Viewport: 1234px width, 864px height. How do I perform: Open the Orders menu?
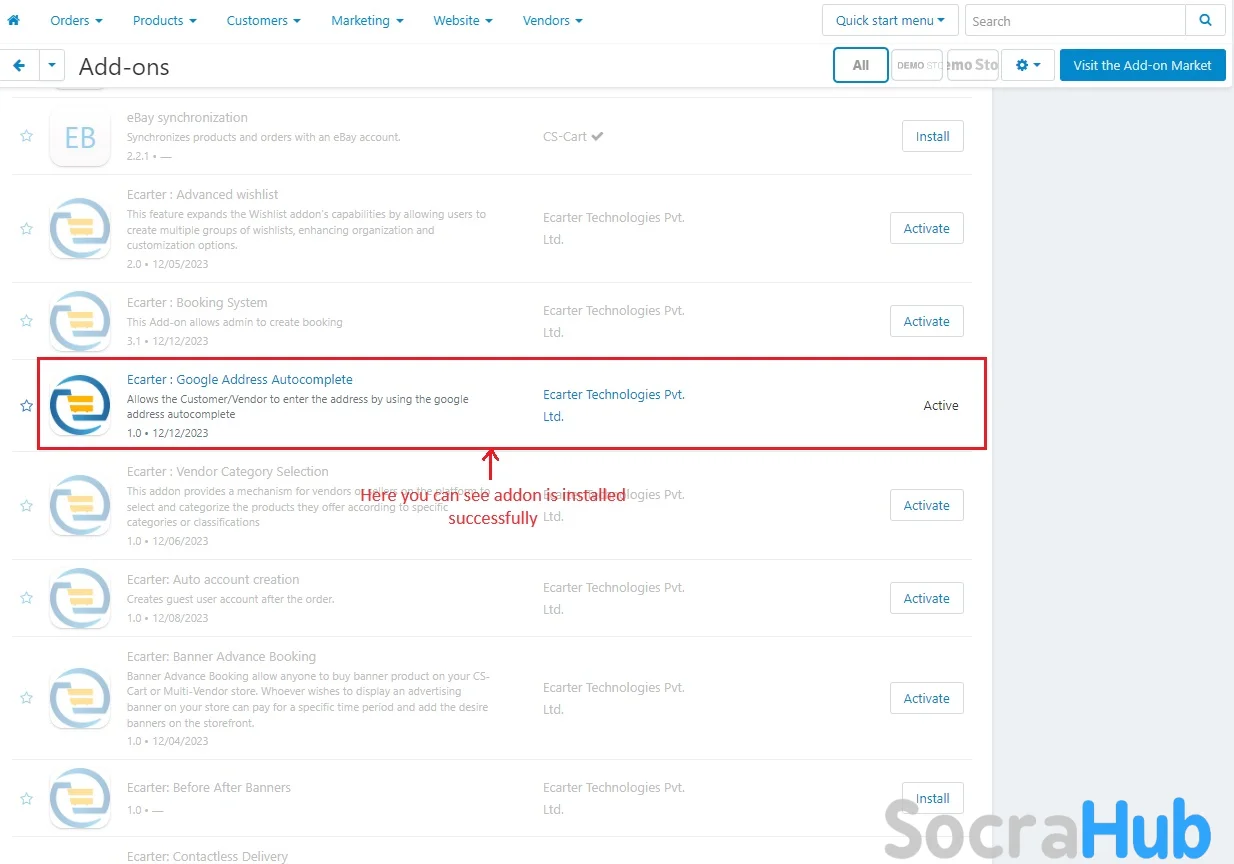coord(76,20)
